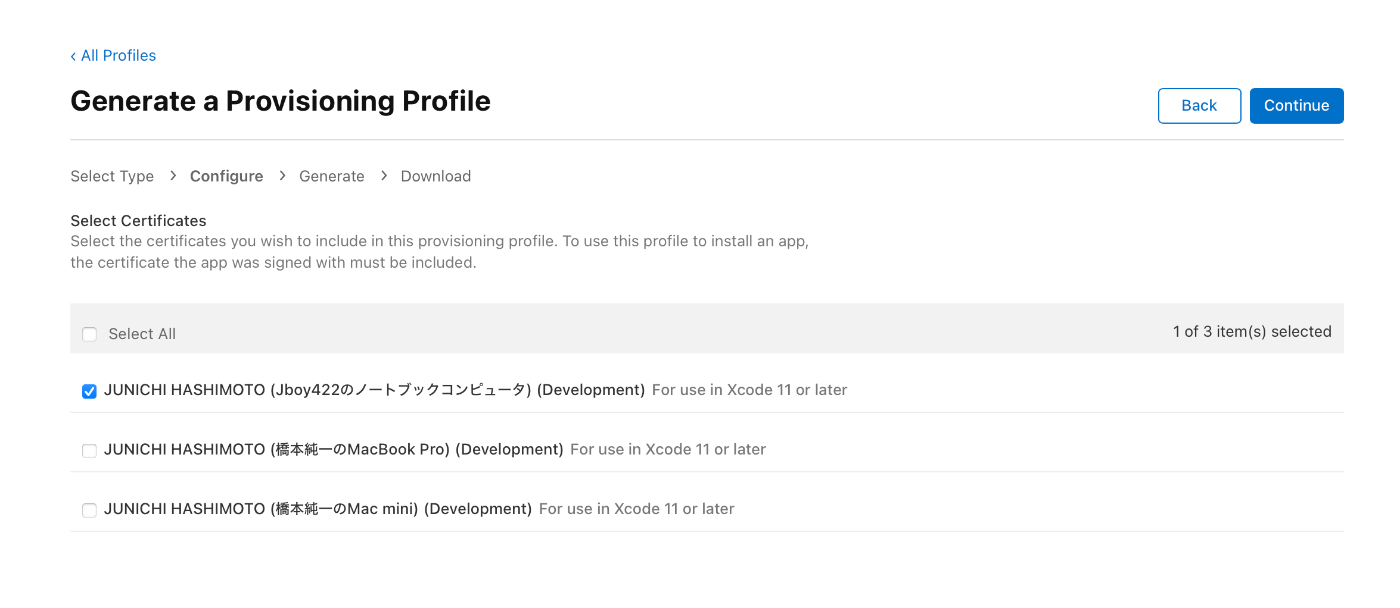The image size is (1400, 608).
Task: Tick the Select All checkbox
Action: 90,334
